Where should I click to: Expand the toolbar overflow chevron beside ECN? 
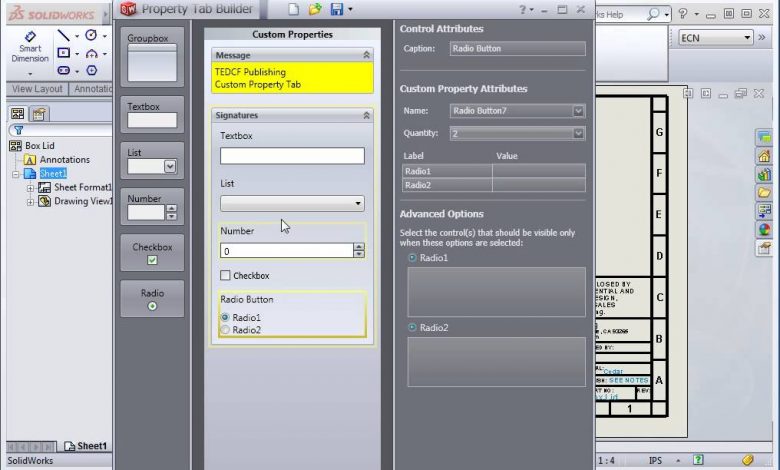762,37
